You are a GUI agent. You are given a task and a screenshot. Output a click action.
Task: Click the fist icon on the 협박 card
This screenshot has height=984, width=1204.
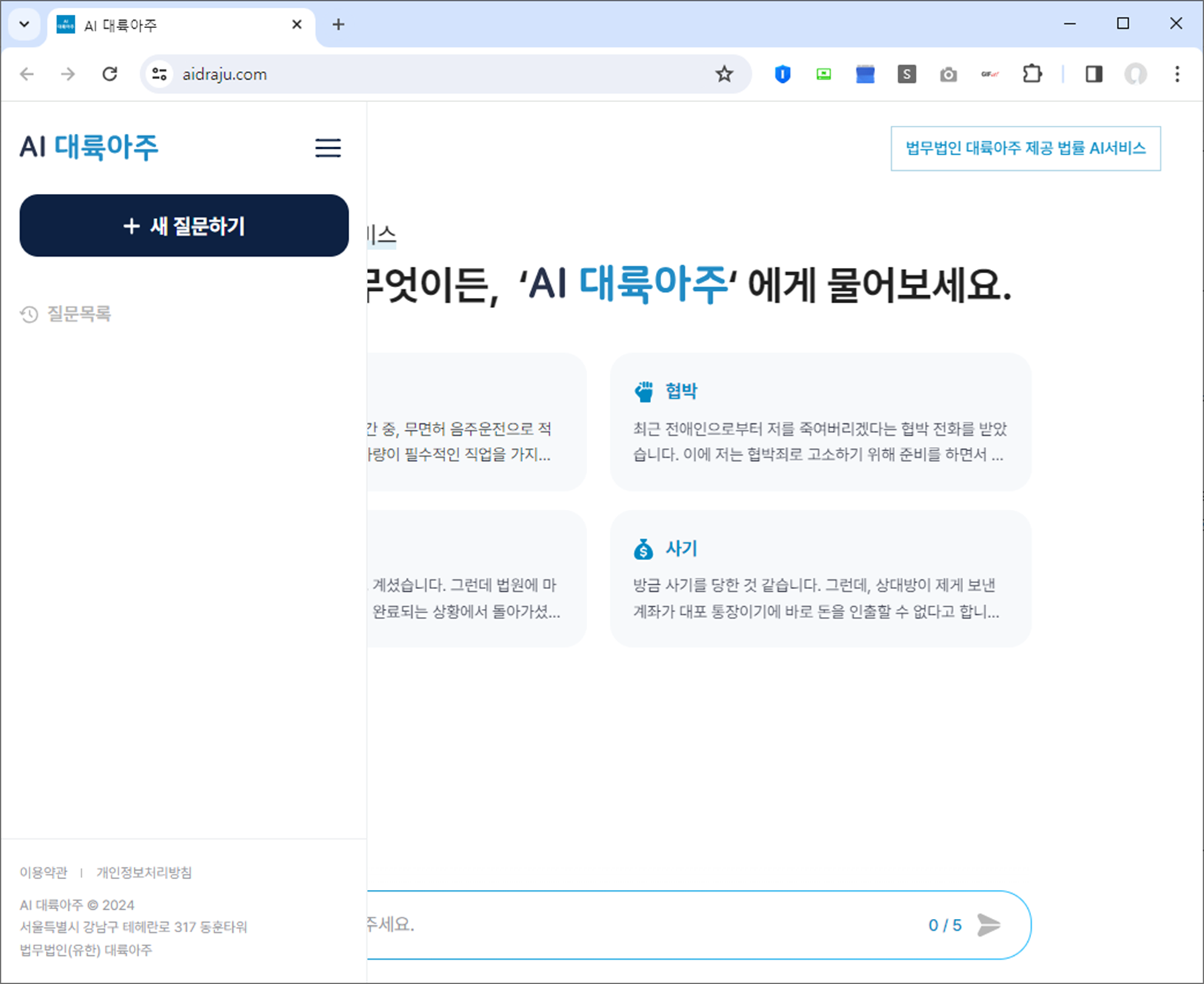pyautogui.click(x=644, y=390)
